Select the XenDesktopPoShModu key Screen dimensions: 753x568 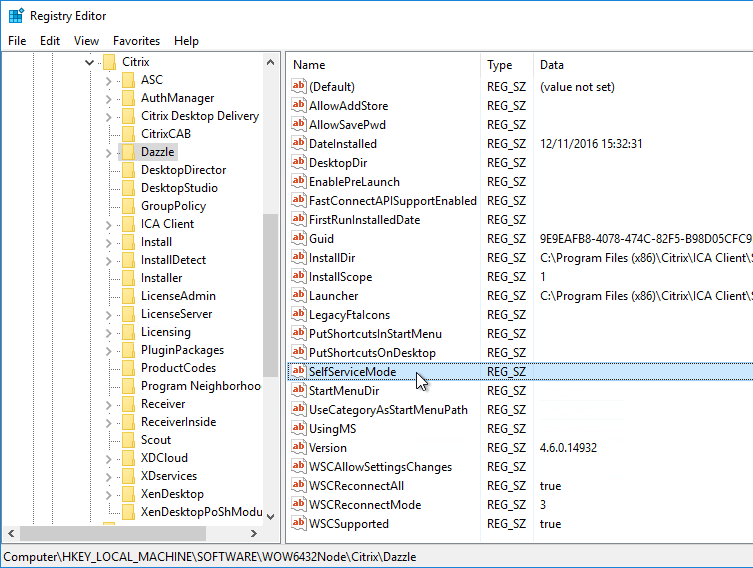[201, 512]
